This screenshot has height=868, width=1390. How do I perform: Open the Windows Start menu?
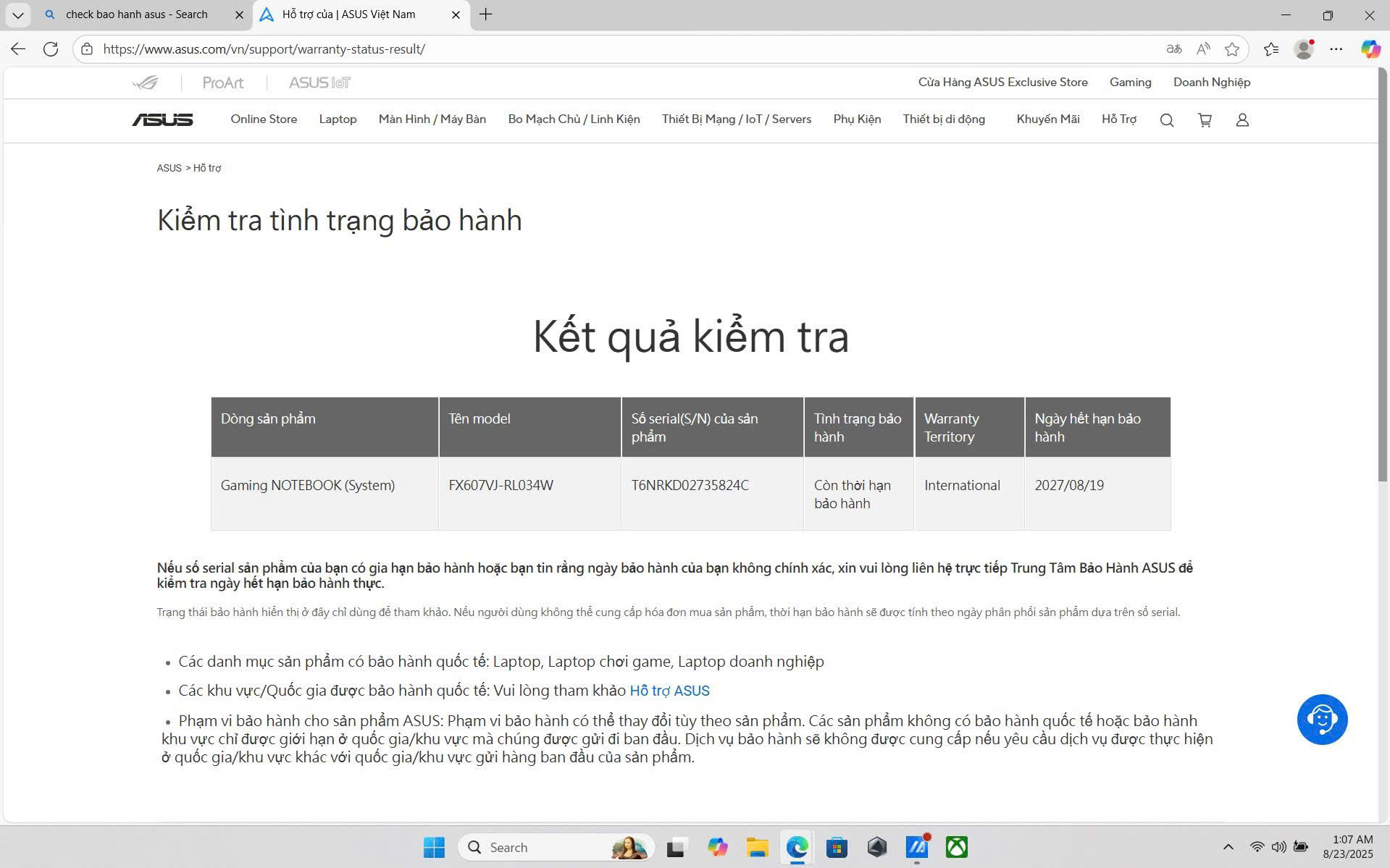(434, 847)
